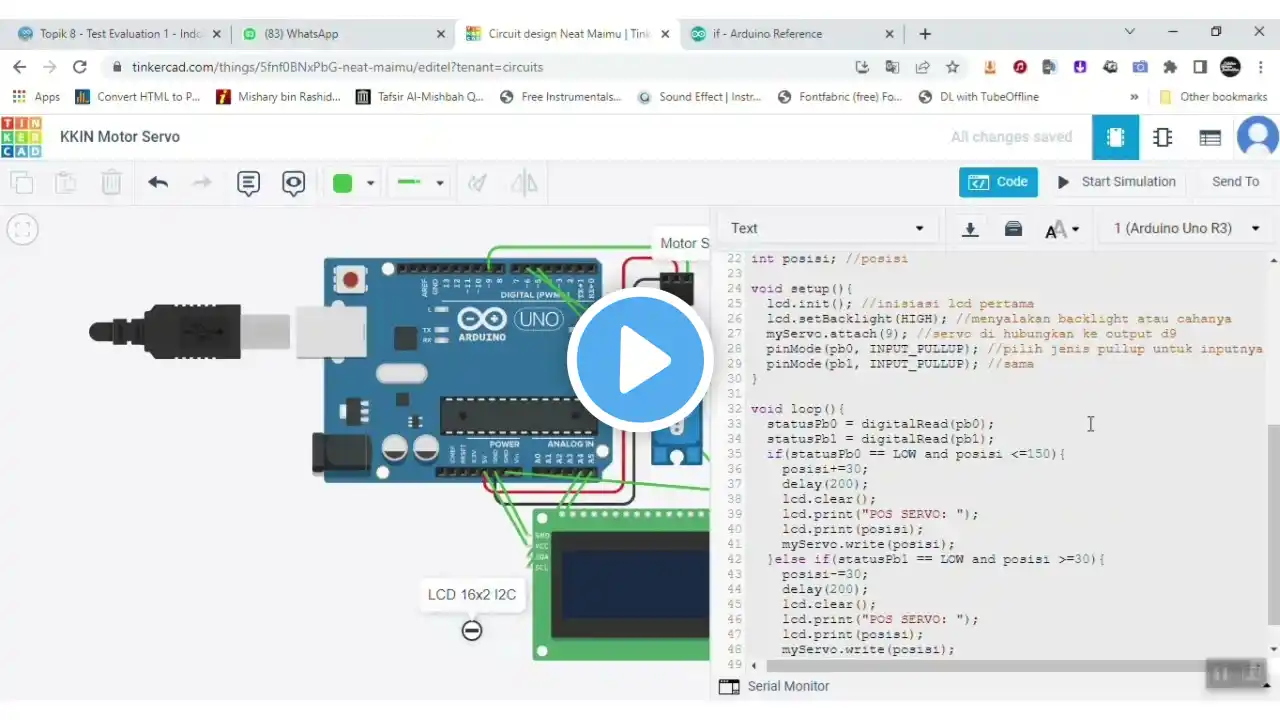Click the undo arrow in toolbar
Screen dimensions: 1280x720
[158, 183]
